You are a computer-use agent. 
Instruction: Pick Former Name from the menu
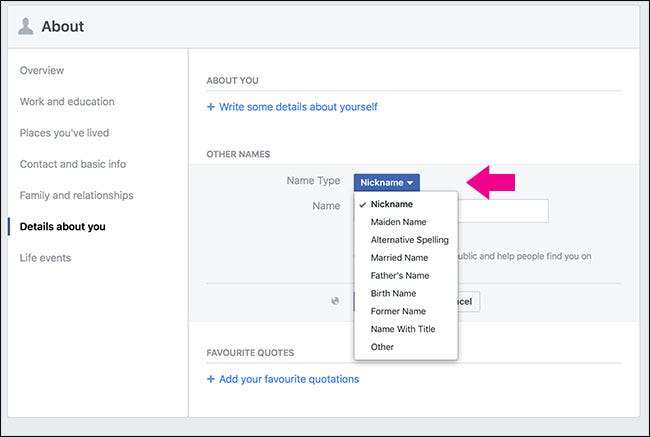point(400,311)
